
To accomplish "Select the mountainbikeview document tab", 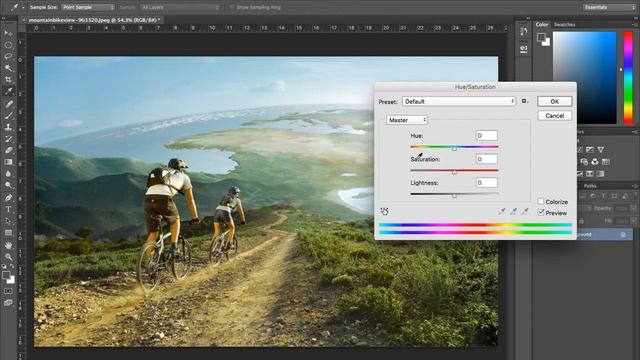I will [93, 20].
